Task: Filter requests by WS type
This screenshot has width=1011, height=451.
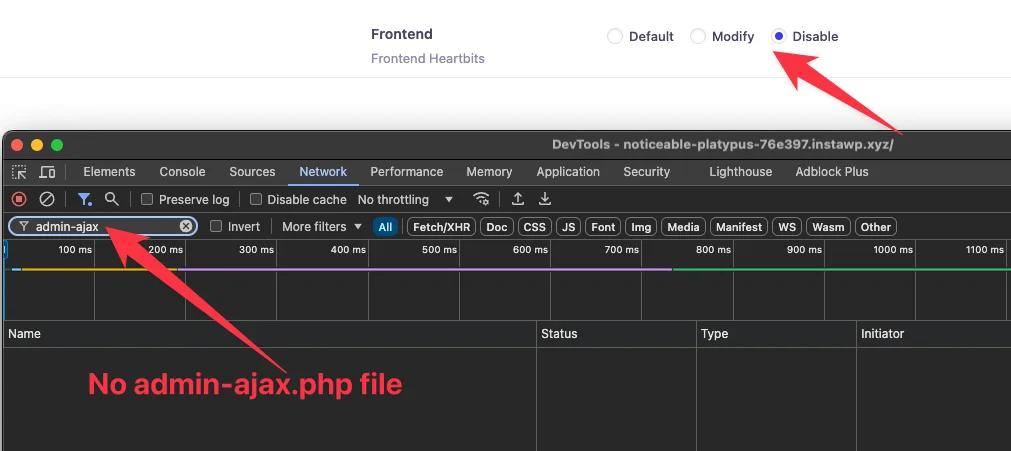Action: click(787, 226)
